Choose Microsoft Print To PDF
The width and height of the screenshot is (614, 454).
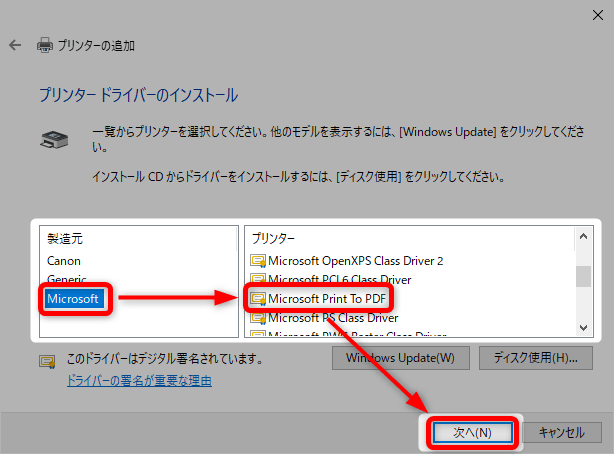click(x=327, y=299)
